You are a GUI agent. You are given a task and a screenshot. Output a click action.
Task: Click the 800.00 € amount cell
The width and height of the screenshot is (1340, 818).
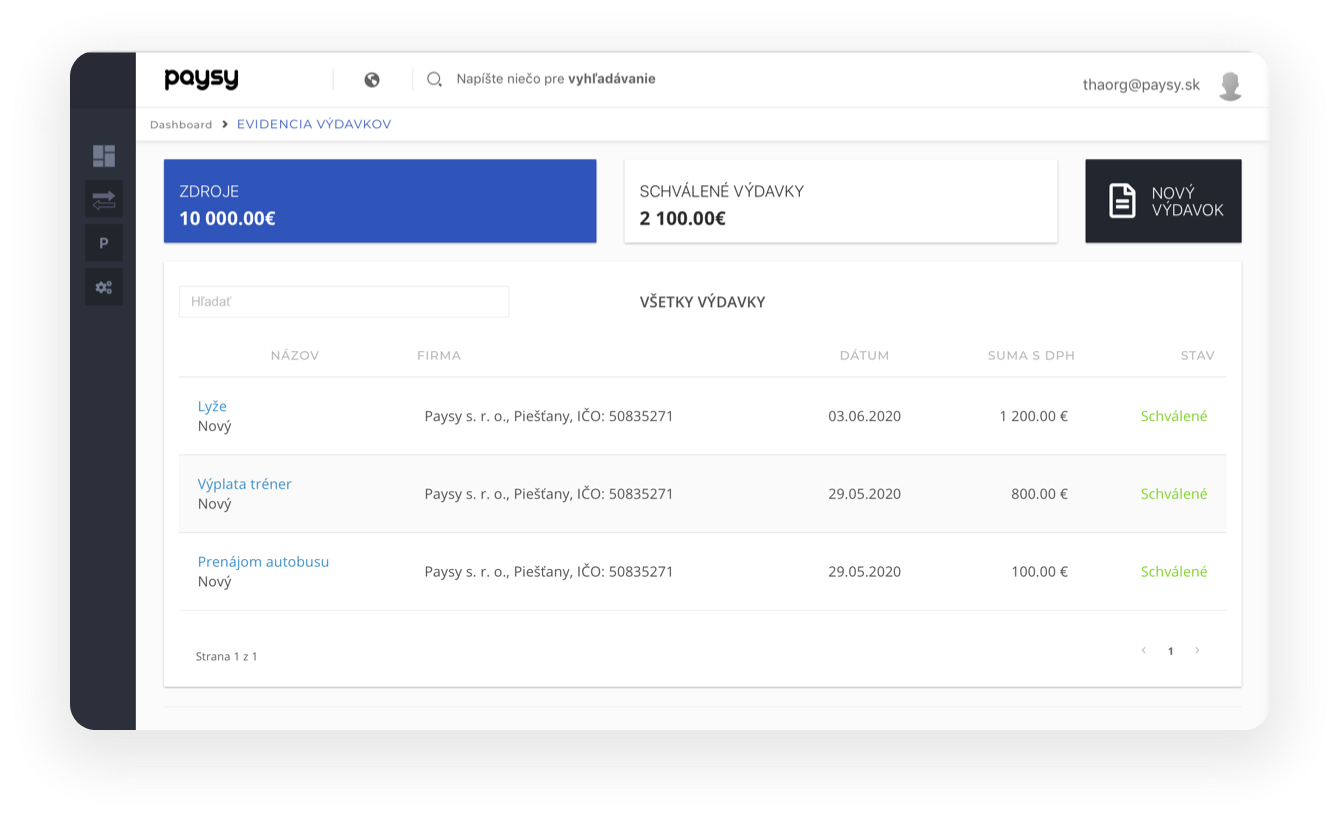pyautogui.click(x=1040, y=494)
